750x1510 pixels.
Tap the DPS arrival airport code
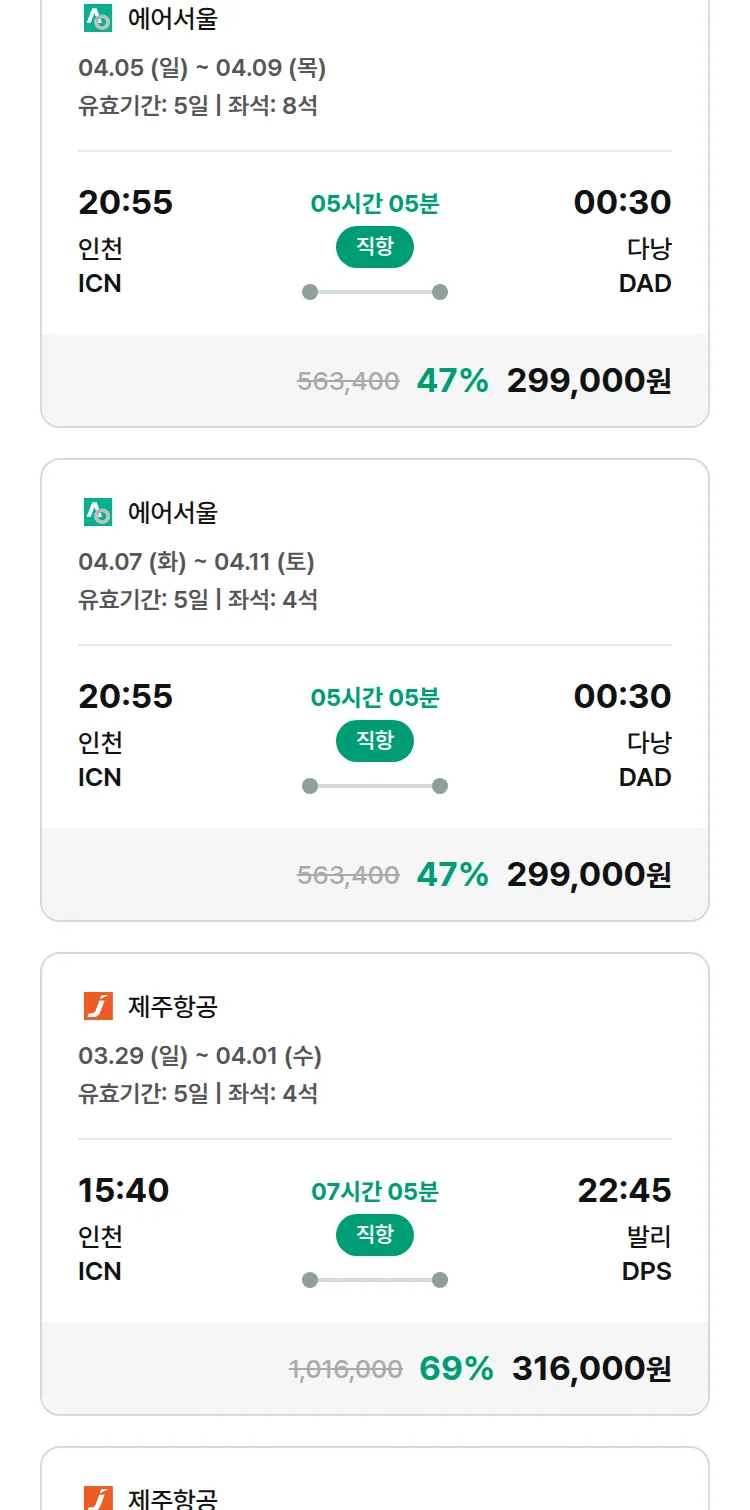pyautogui.click(x=645, y=1272)
